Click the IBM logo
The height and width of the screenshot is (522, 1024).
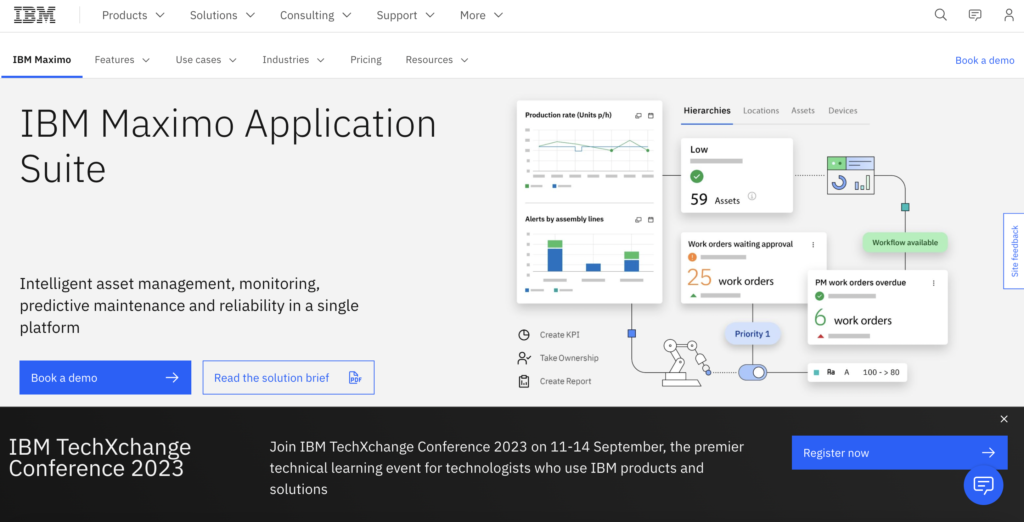click(x=35, y=15)
